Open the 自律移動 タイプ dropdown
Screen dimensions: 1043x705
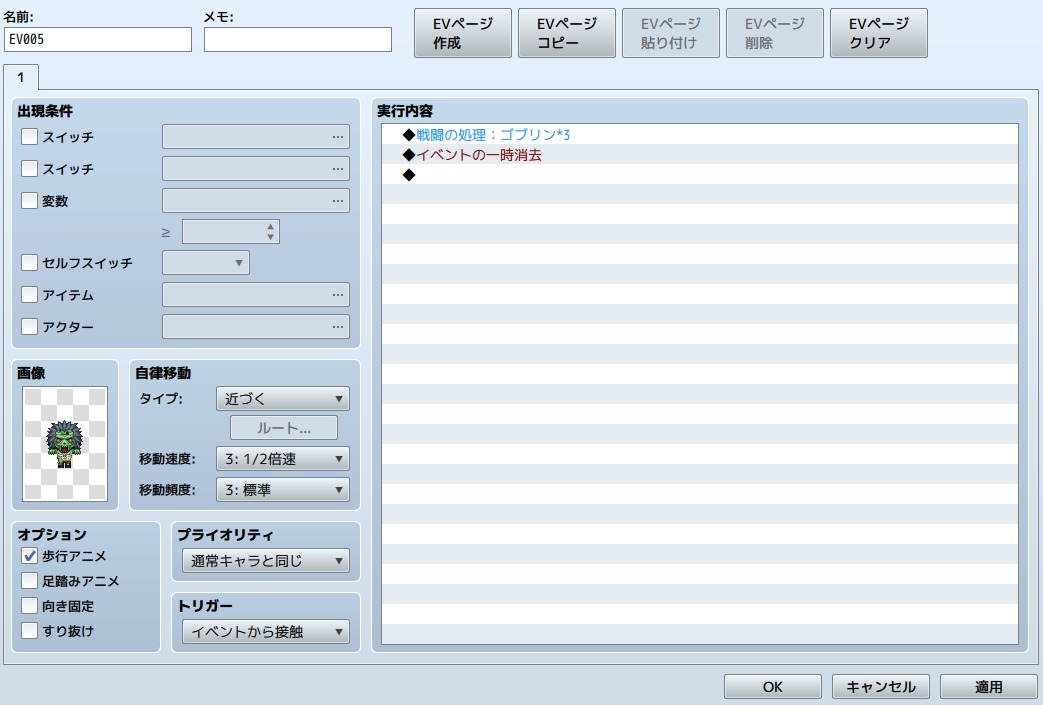click(282, 399)
